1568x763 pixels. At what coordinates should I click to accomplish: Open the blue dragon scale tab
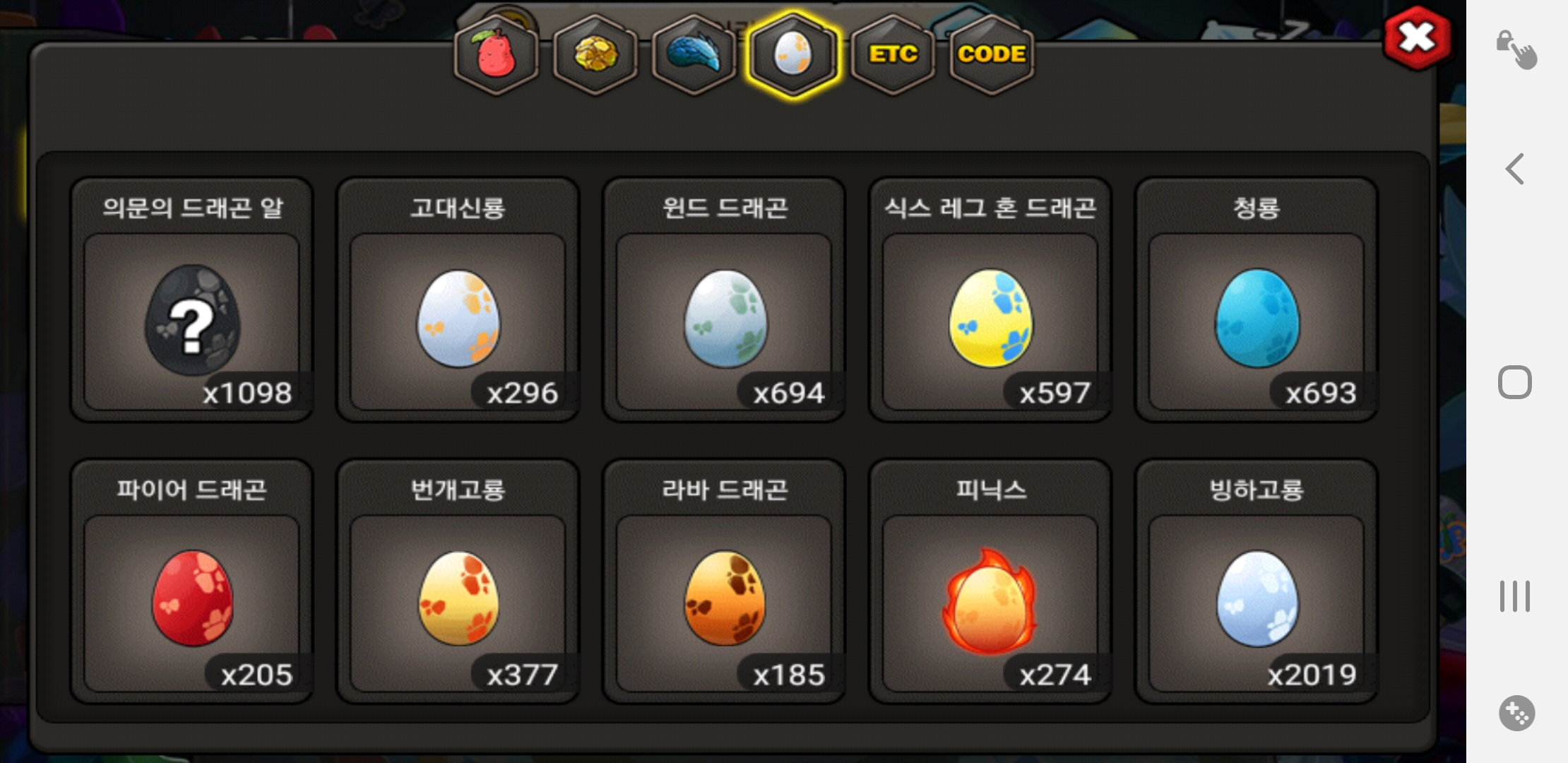click(x=694, y=54)
